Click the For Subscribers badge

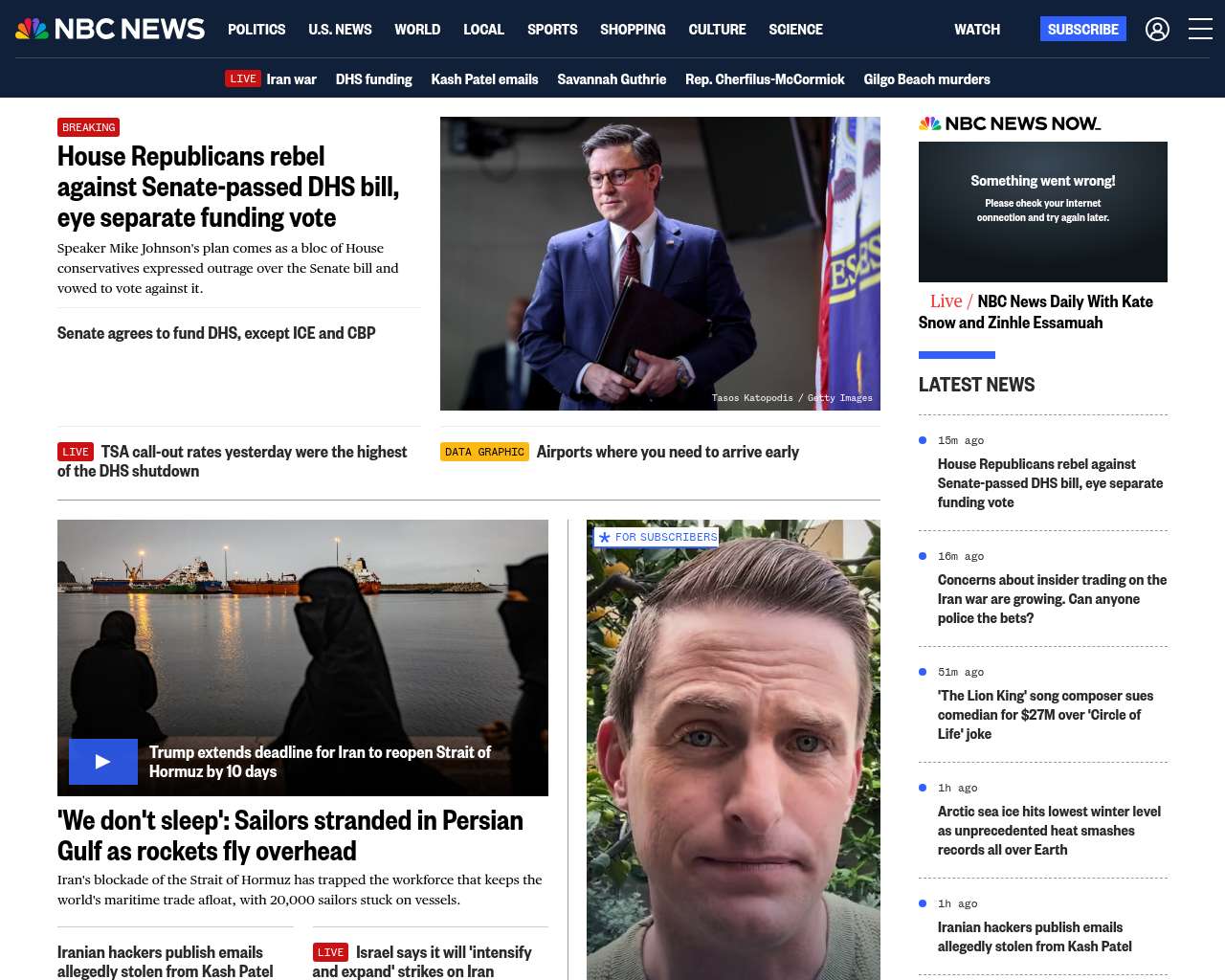point(657,538)
